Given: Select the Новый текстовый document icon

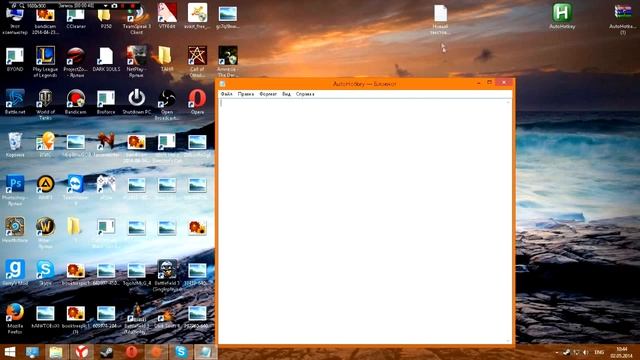Looking at the screenshot, I should (440, 19).
